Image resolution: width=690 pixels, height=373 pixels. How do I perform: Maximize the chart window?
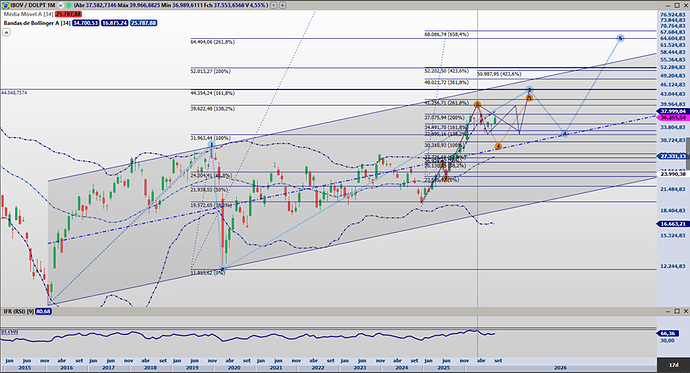[677, 5]
